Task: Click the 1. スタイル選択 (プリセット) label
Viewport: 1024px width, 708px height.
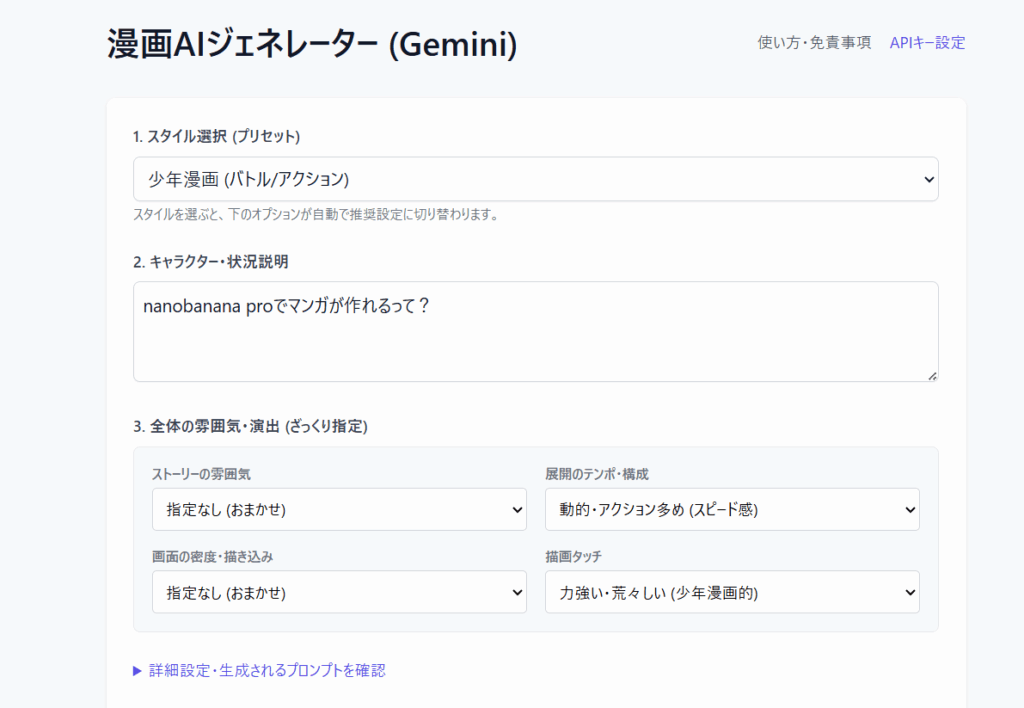Action: [x=216, y=136]
